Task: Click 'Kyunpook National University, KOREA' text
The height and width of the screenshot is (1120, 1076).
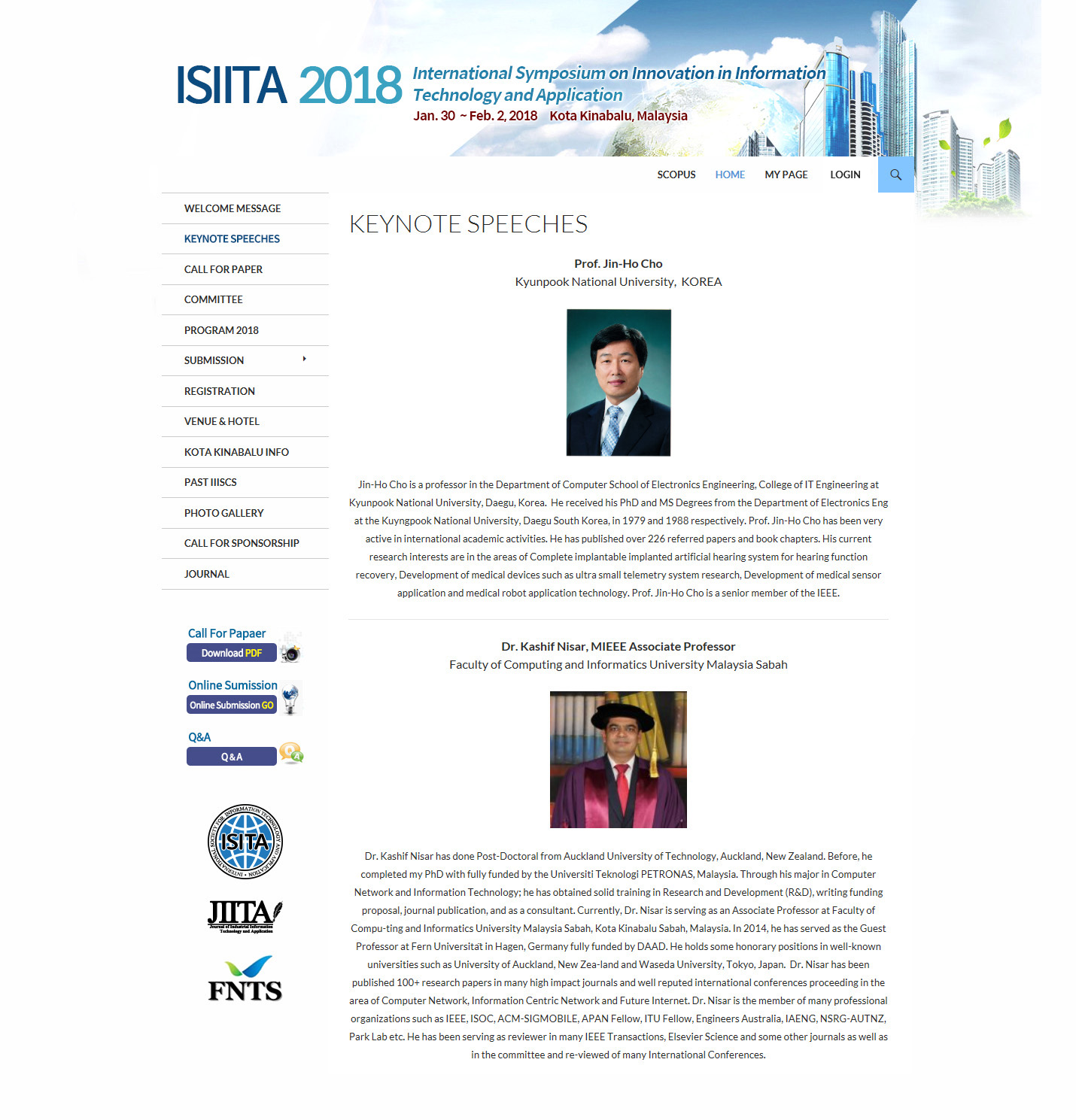Action: 619,281
